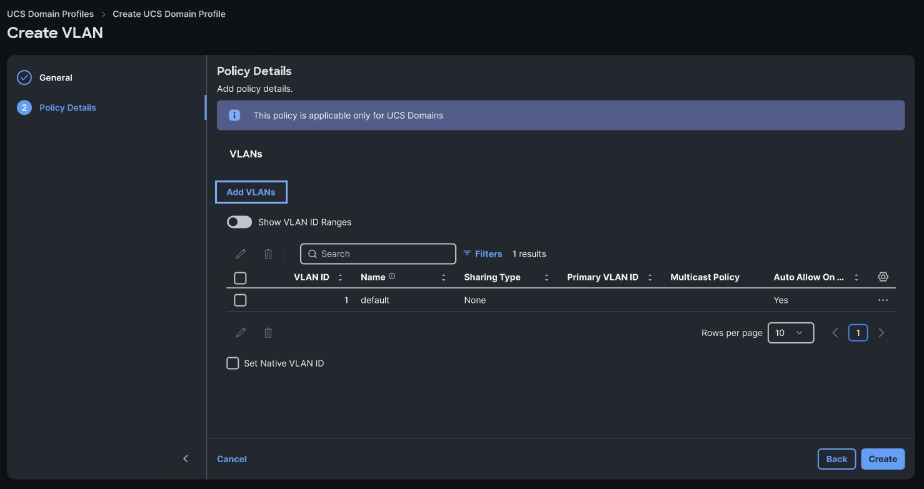Select the checkbox for the default VLAN row

click(240, 300)
